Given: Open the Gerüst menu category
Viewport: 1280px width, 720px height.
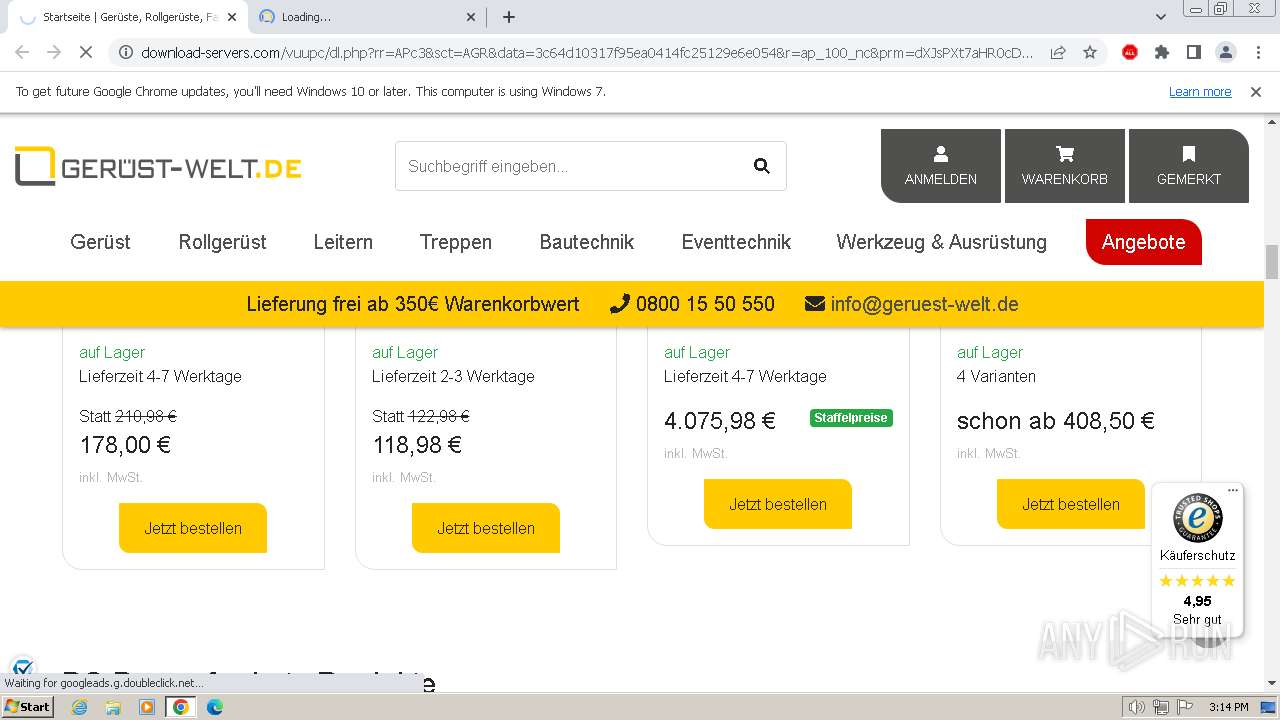Looking at the screenshot, I should pos(101,242).
